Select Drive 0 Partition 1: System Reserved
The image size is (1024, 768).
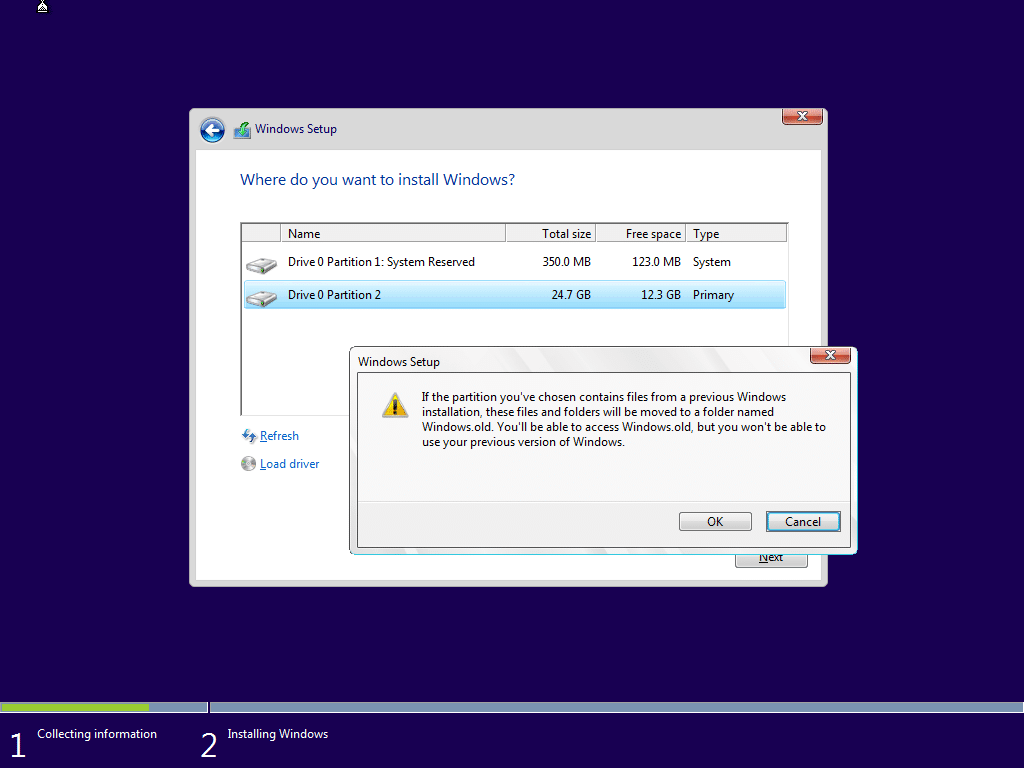click(514, 262)
